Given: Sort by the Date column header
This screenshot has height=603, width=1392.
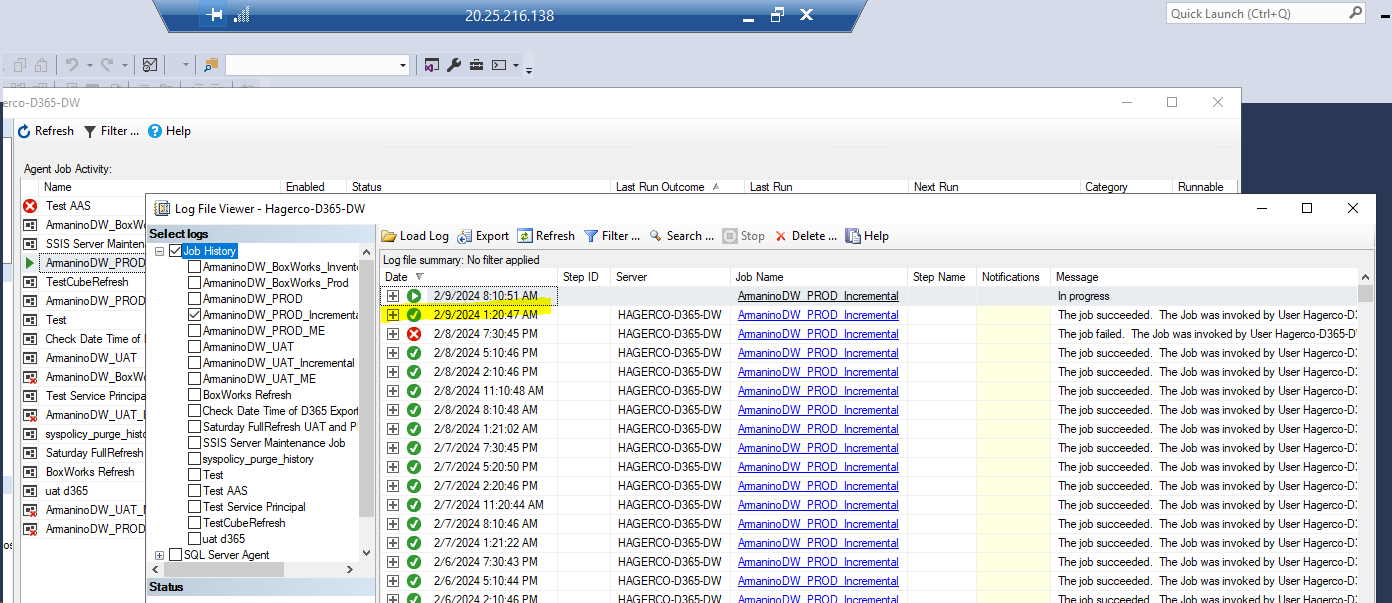Looking at the screenshot, I should tap(469, 277).
